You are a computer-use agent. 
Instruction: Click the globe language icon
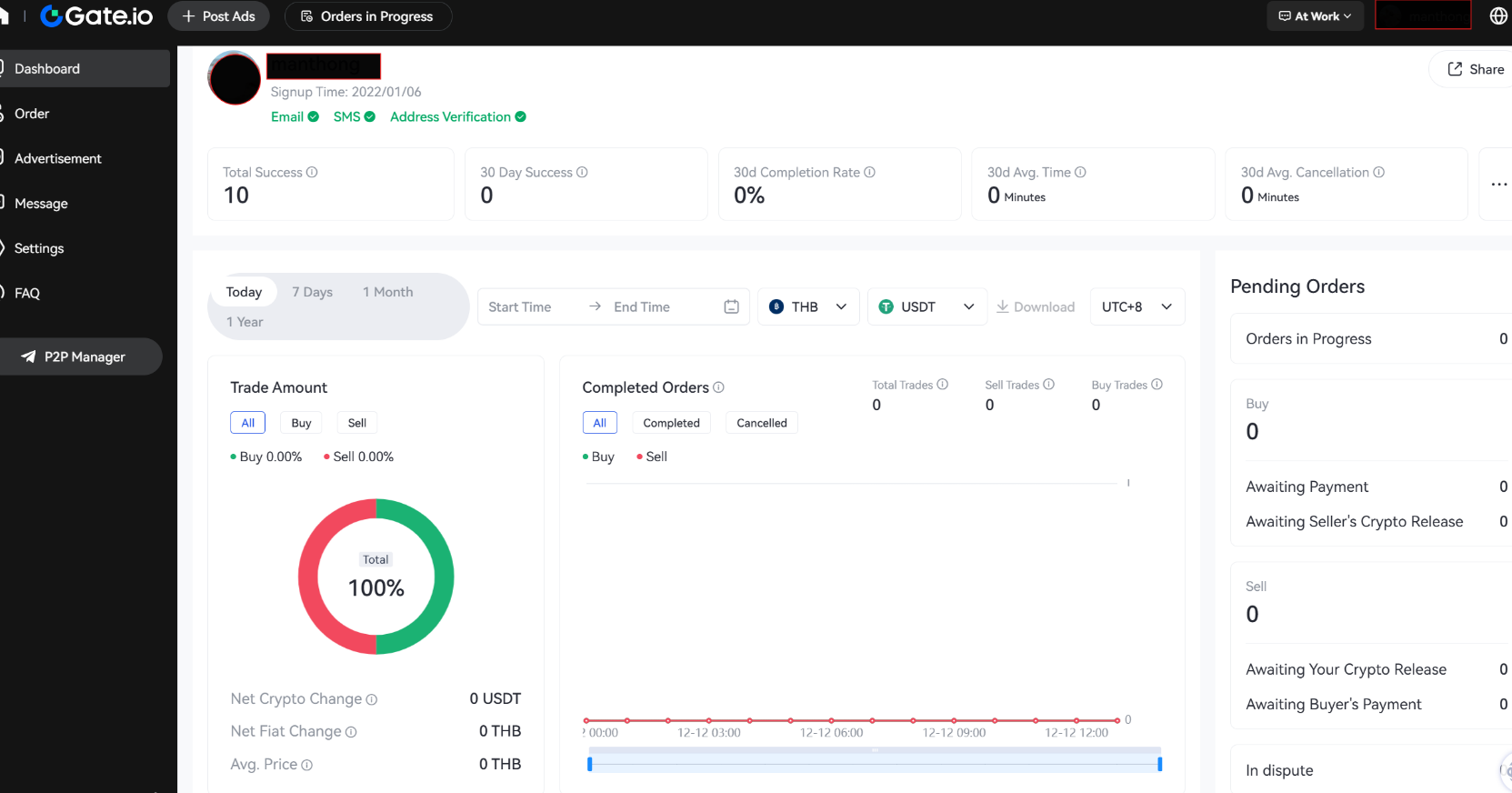(1498, 16)
